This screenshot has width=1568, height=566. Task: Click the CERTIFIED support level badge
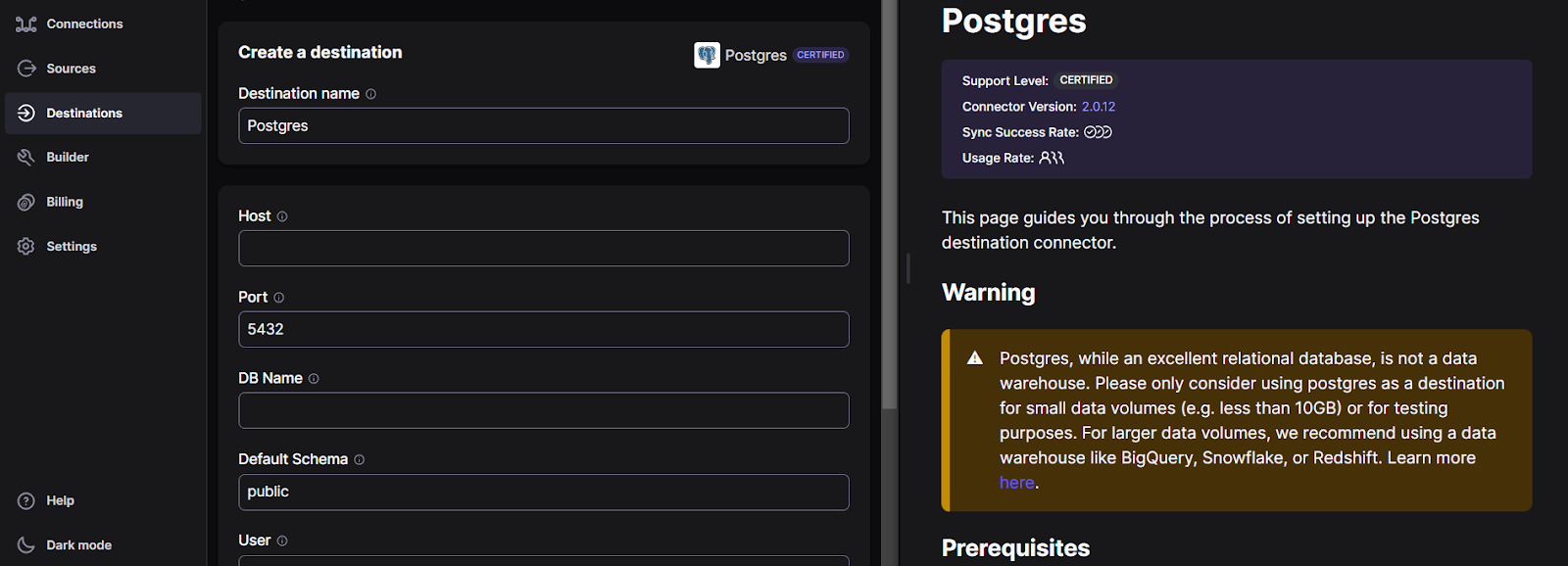(x=1086, y=80)
